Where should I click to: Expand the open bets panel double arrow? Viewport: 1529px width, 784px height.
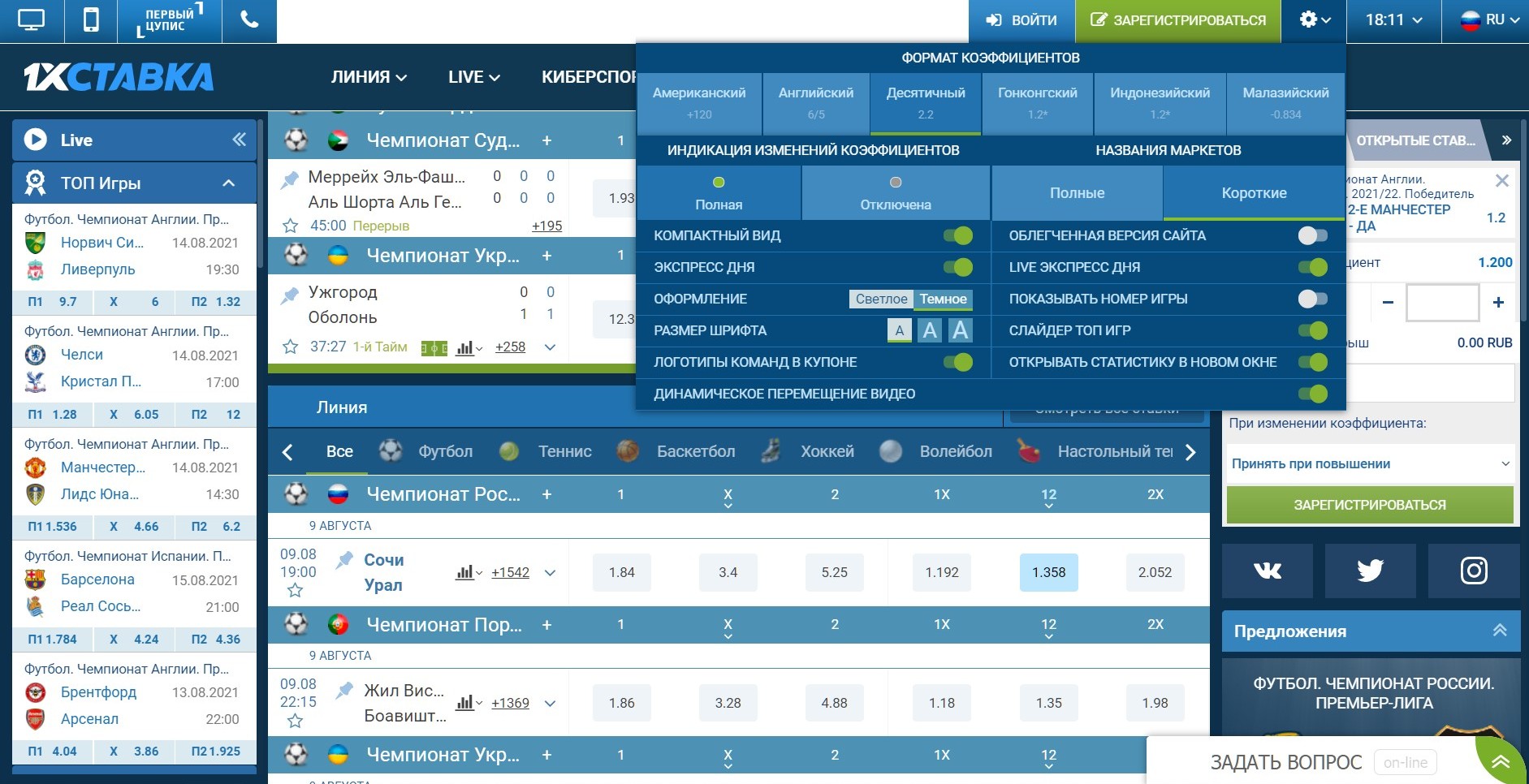pos(1506,140)
